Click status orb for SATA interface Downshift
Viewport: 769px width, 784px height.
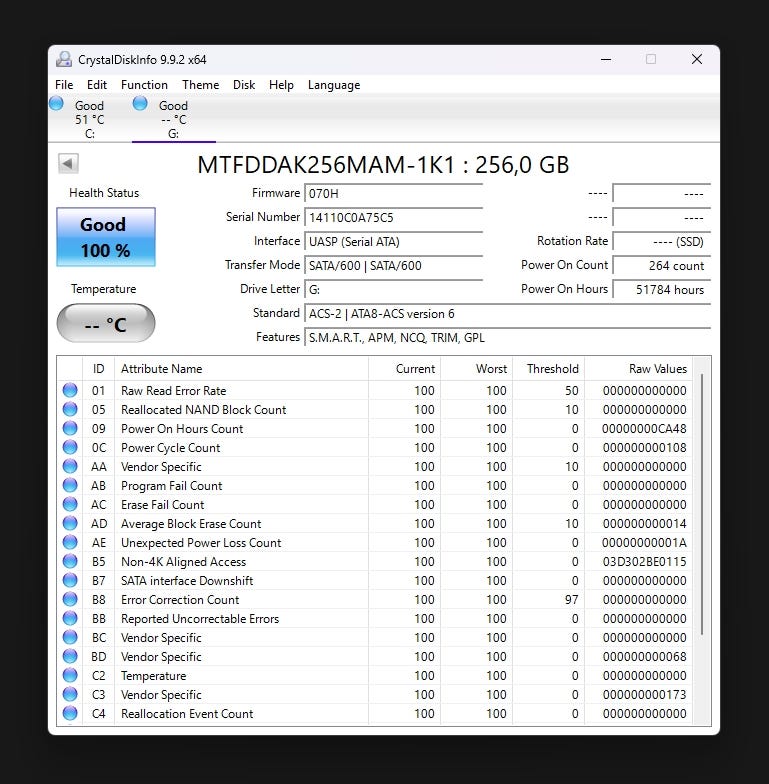point(70,580)
